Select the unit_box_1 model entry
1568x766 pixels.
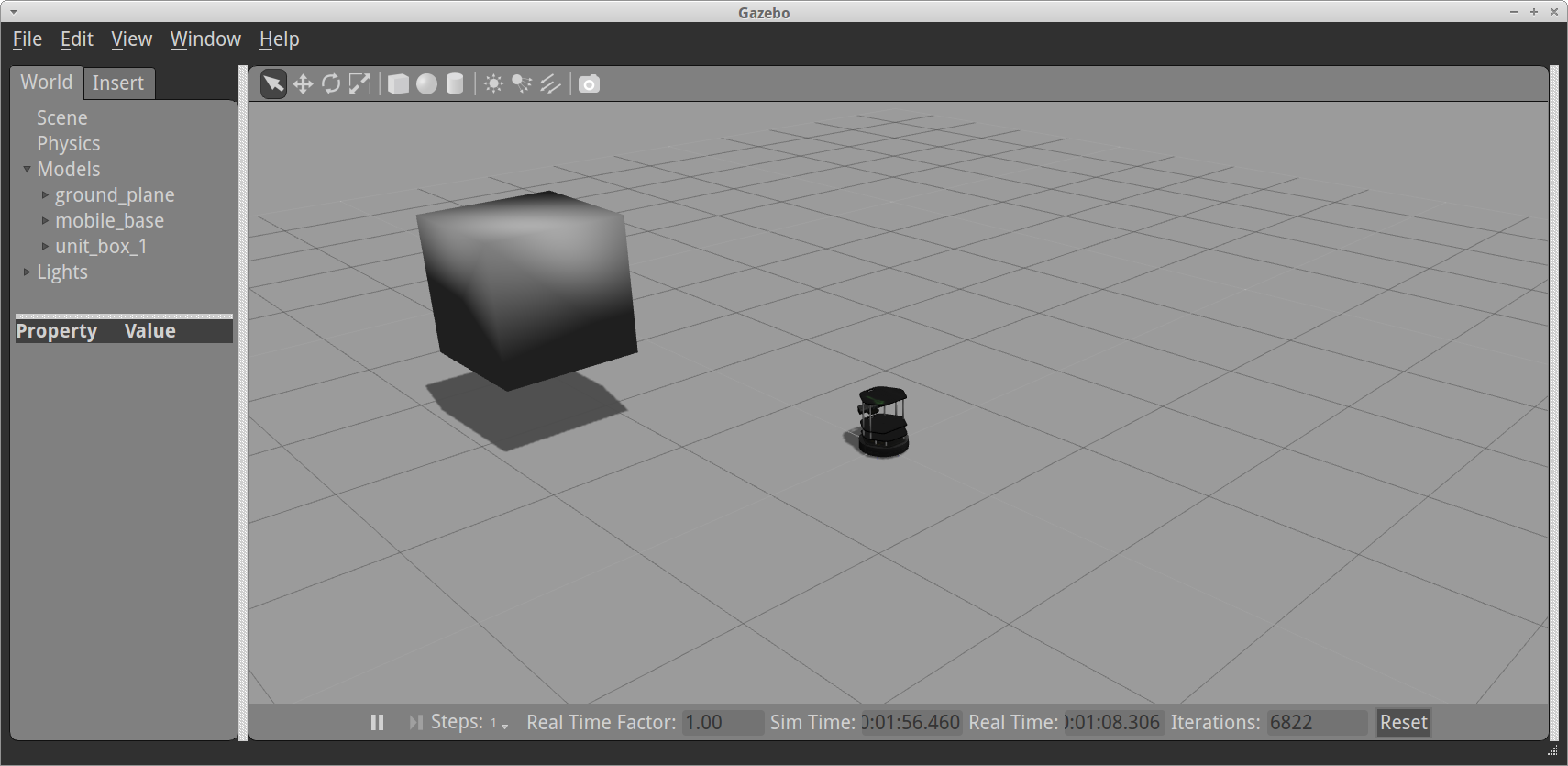[101, 247]
